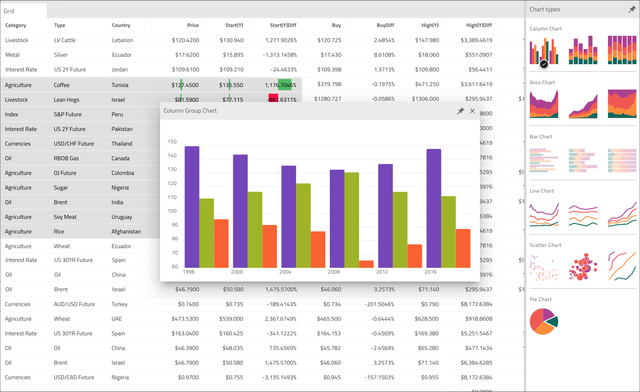Pick the 100% stacked bar chart thumbnail
Image resolution: width=640 pixels, height=392 pixels.
click(622, 160)
